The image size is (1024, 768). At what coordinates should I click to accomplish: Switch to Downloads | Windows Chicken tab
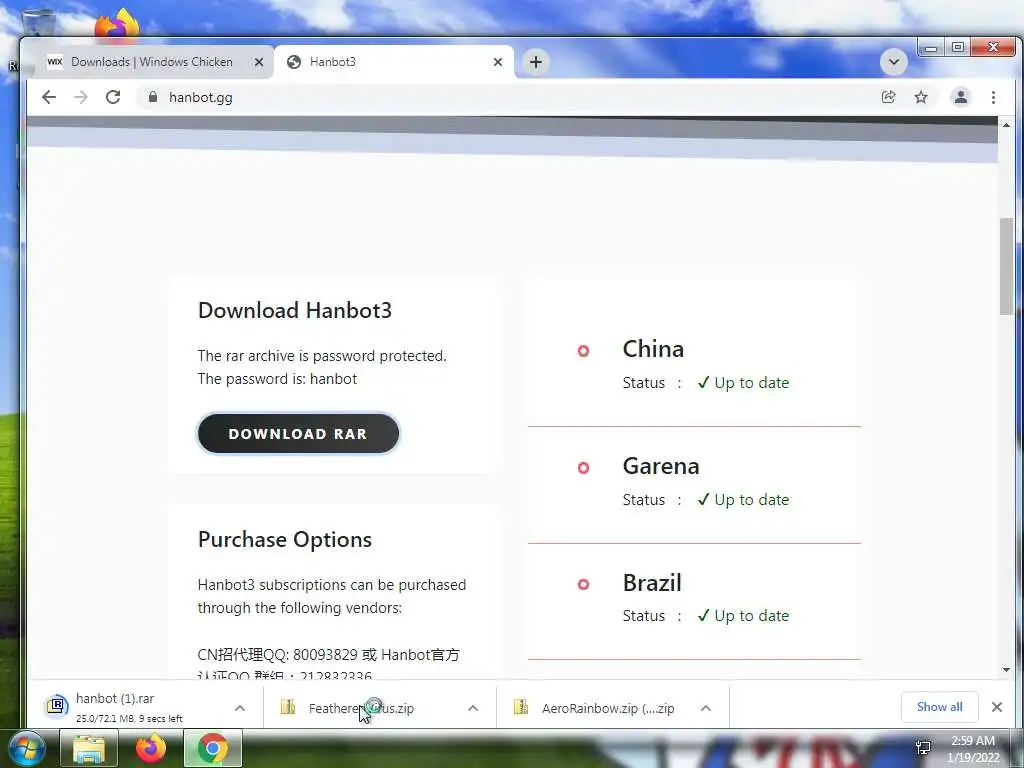[151, 62]
